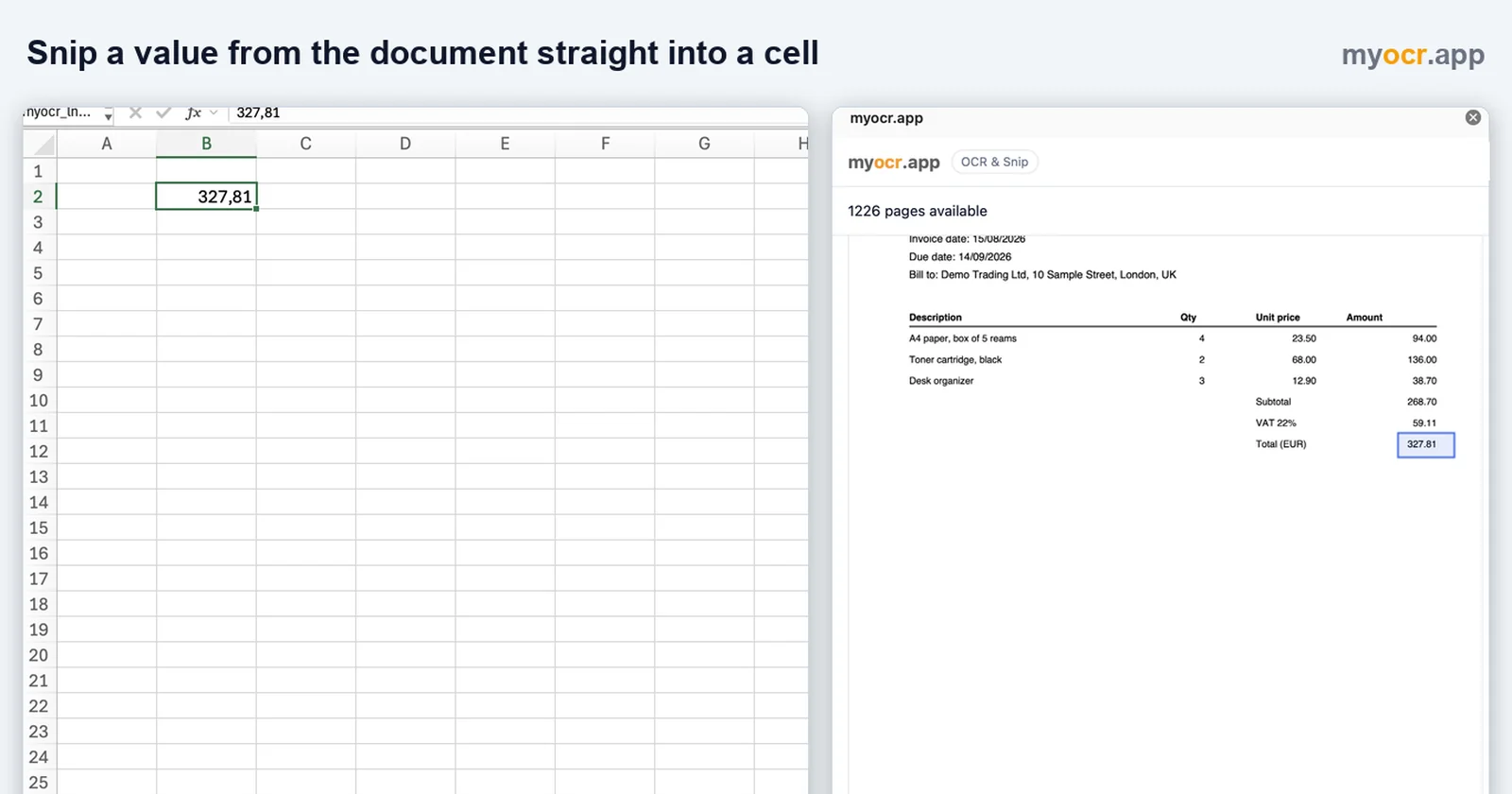Click the cancel (X) icon in formula bar

[x=135, y=112]
